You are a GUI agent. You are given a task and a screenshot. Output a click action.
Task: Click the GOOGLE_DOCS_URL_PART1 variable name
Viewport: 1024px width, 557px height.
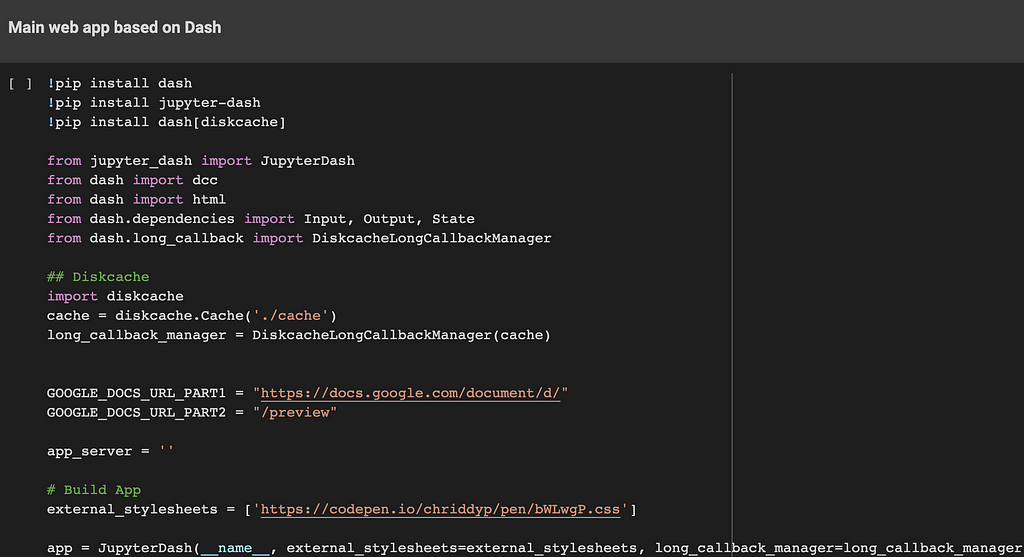pyautogui.click(x=136, y=393)
